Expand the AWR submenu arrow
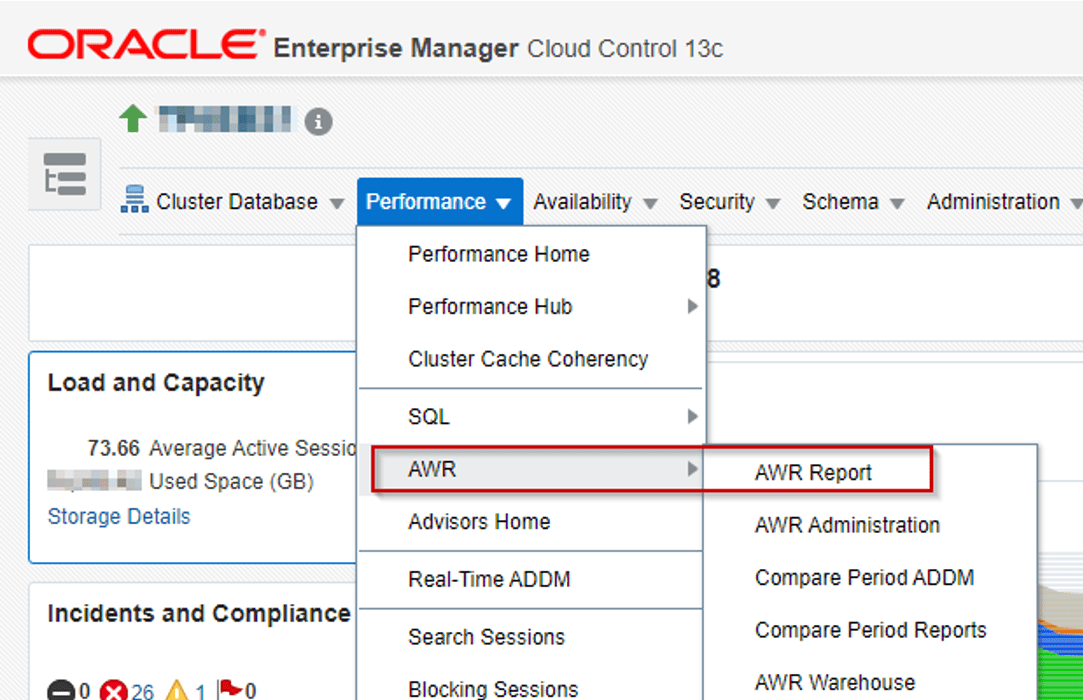1083x700 pixels. 691,469
